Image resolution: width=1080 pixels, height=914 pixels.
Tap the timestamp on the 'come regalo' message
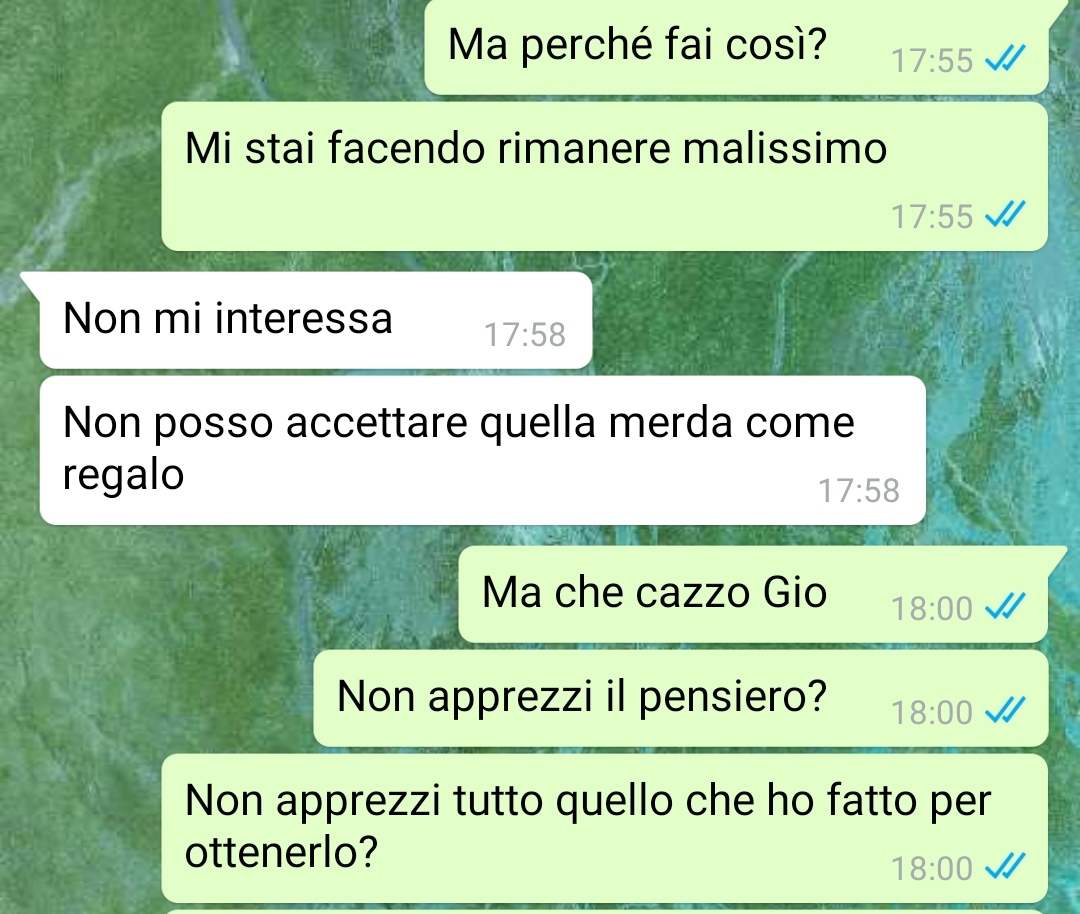(859, 491)
